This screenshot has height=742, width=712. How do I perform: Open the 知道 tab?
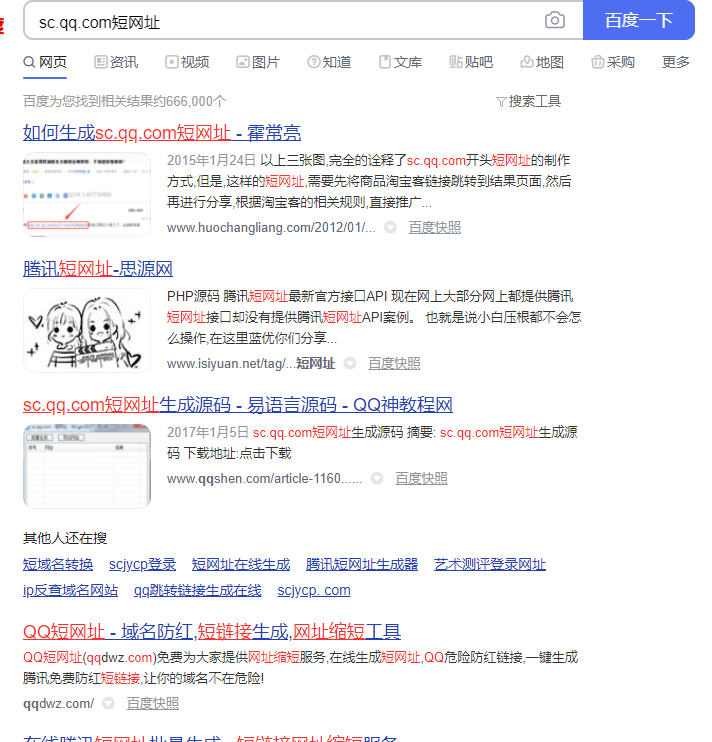(x=329, y=62)
